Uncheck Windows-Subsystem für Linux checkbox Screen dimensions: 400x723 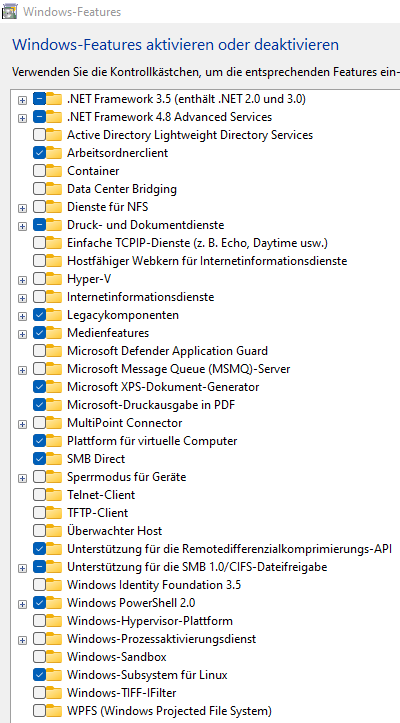coord(39,675)
